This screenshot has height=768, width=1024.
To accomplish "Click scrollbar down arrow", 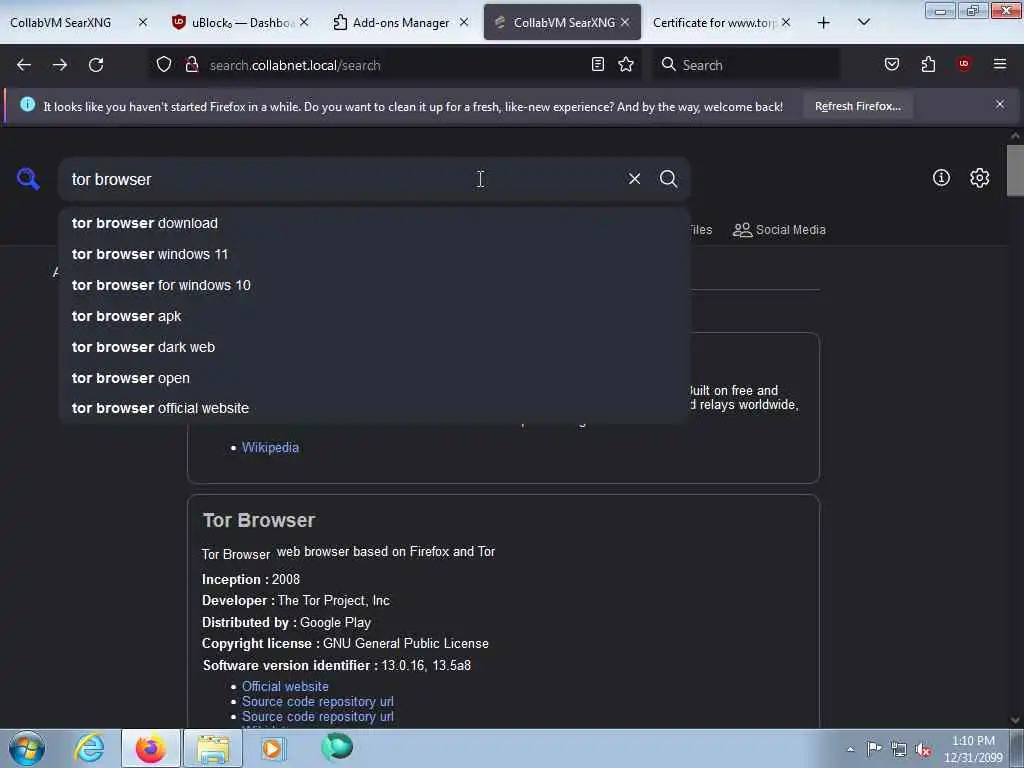I will point(1015,720).
